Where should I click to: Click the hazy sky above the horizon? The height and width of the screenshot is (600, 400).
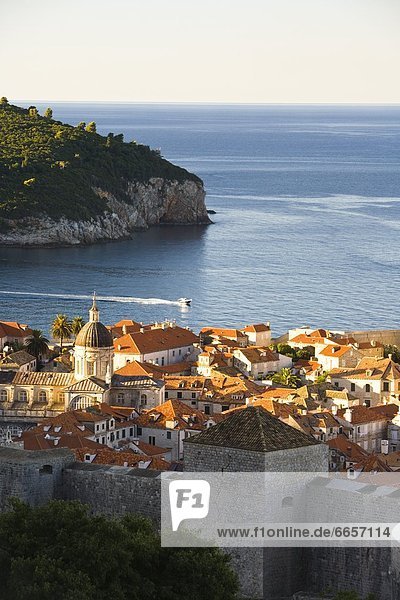coord(200,50)
